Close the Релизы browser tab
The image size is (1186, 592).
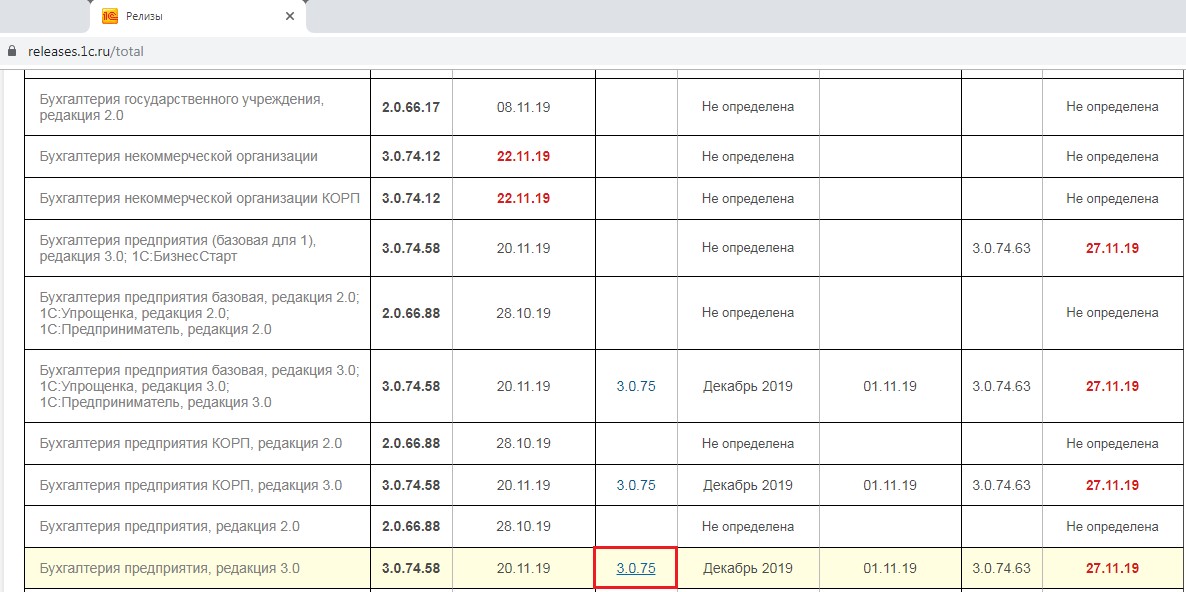(x=290, y=16)
